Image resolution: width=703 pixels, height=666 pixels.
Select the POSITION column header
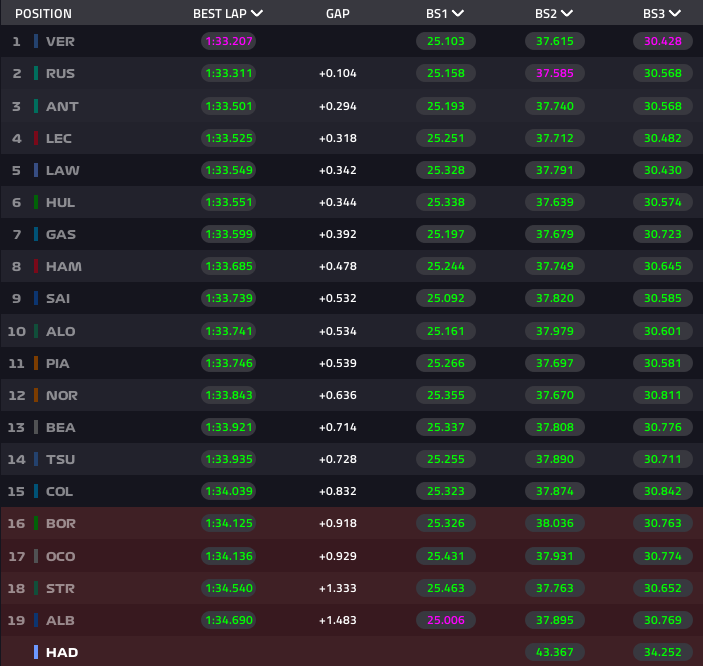point(43,14)
